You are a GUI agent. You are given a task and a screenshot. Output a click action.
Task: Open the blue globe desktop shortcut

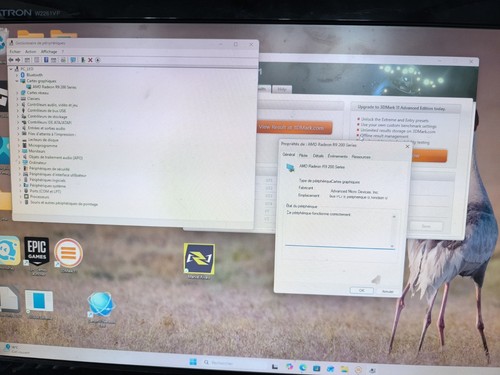101,305
